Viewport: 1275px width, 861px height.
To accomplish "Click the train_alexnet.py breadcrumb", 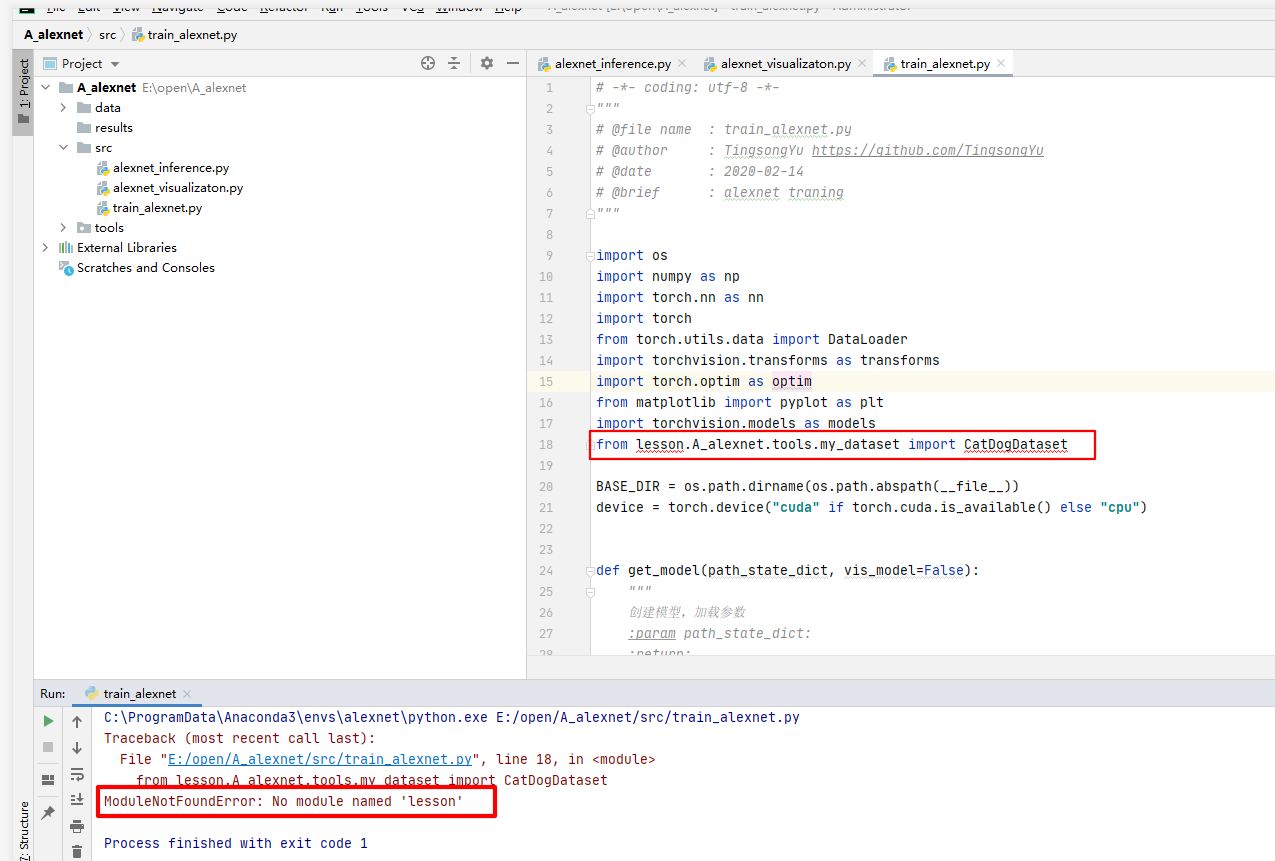I will (184, 35).
